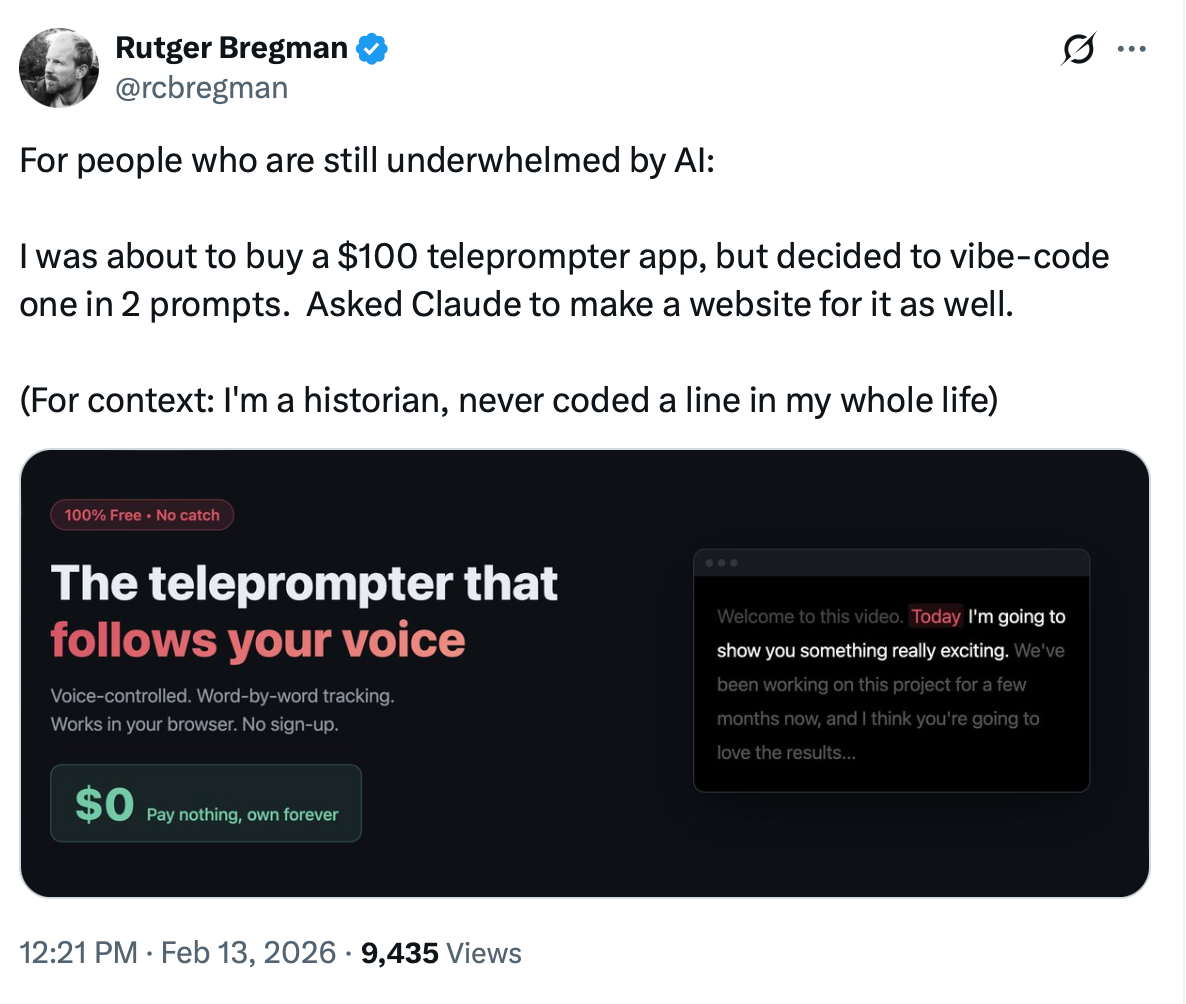Open the @rcbregman handle link
1186x1004 pixels.
click(202, 88)
